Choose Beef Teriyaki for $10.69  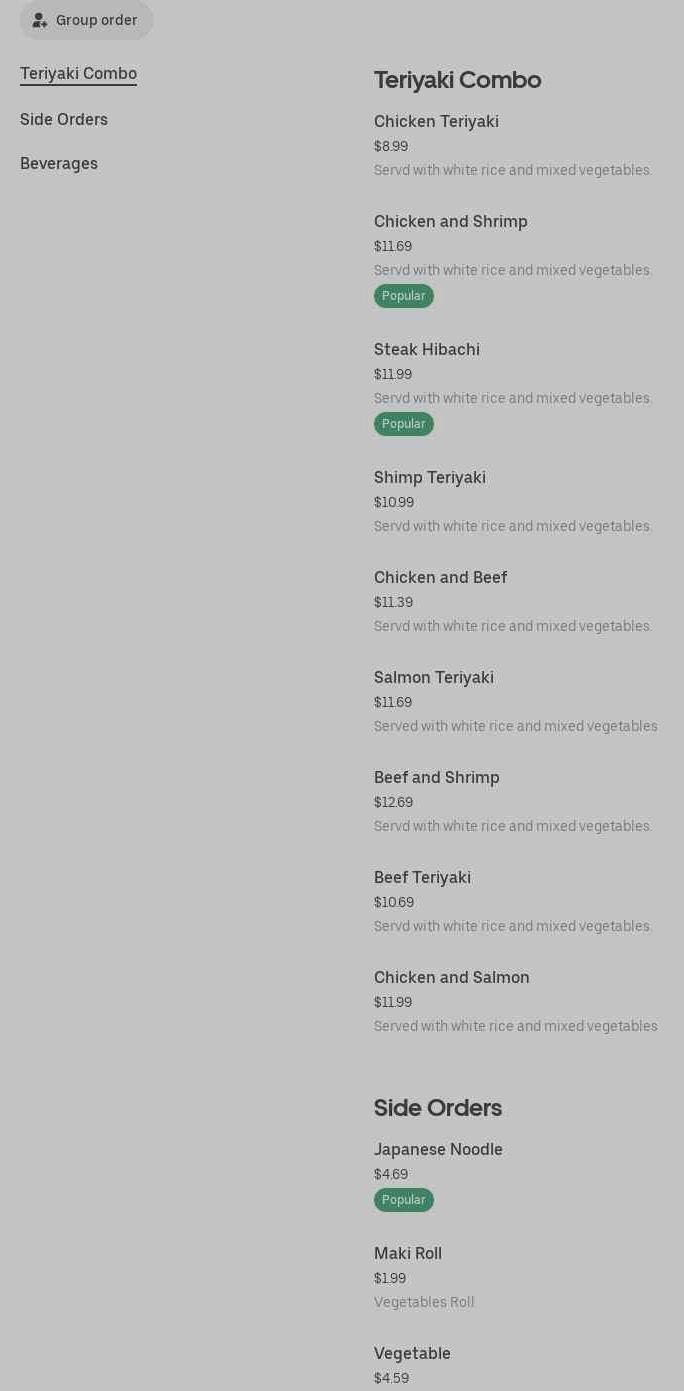tap(422, 878)
